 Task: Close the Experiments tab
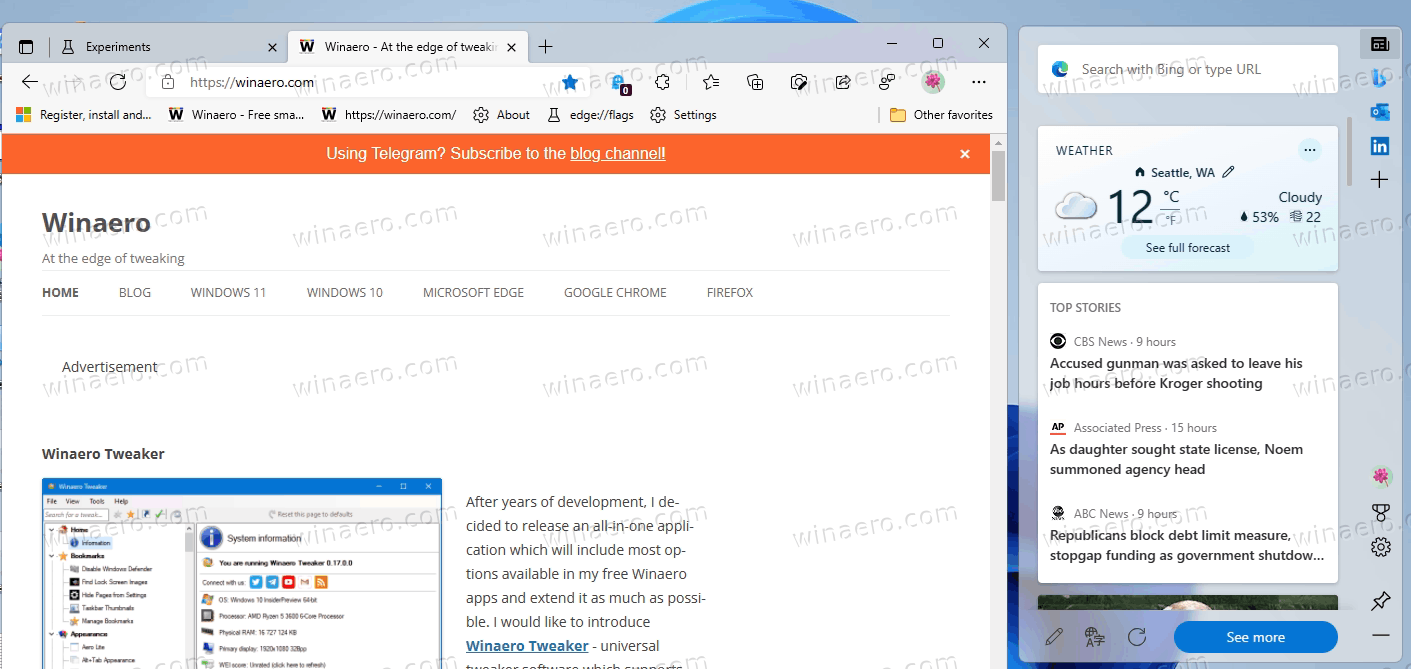[272, 47]
